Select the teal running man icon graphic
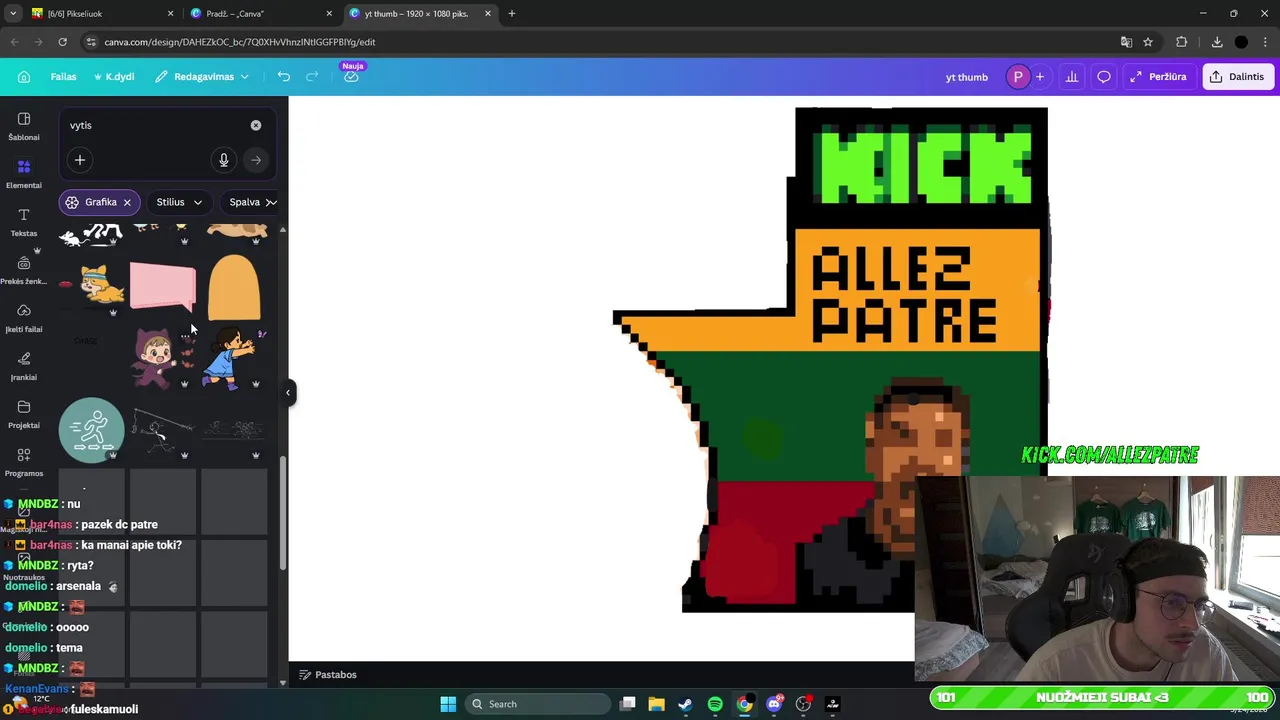 click(x=91, y=430)
